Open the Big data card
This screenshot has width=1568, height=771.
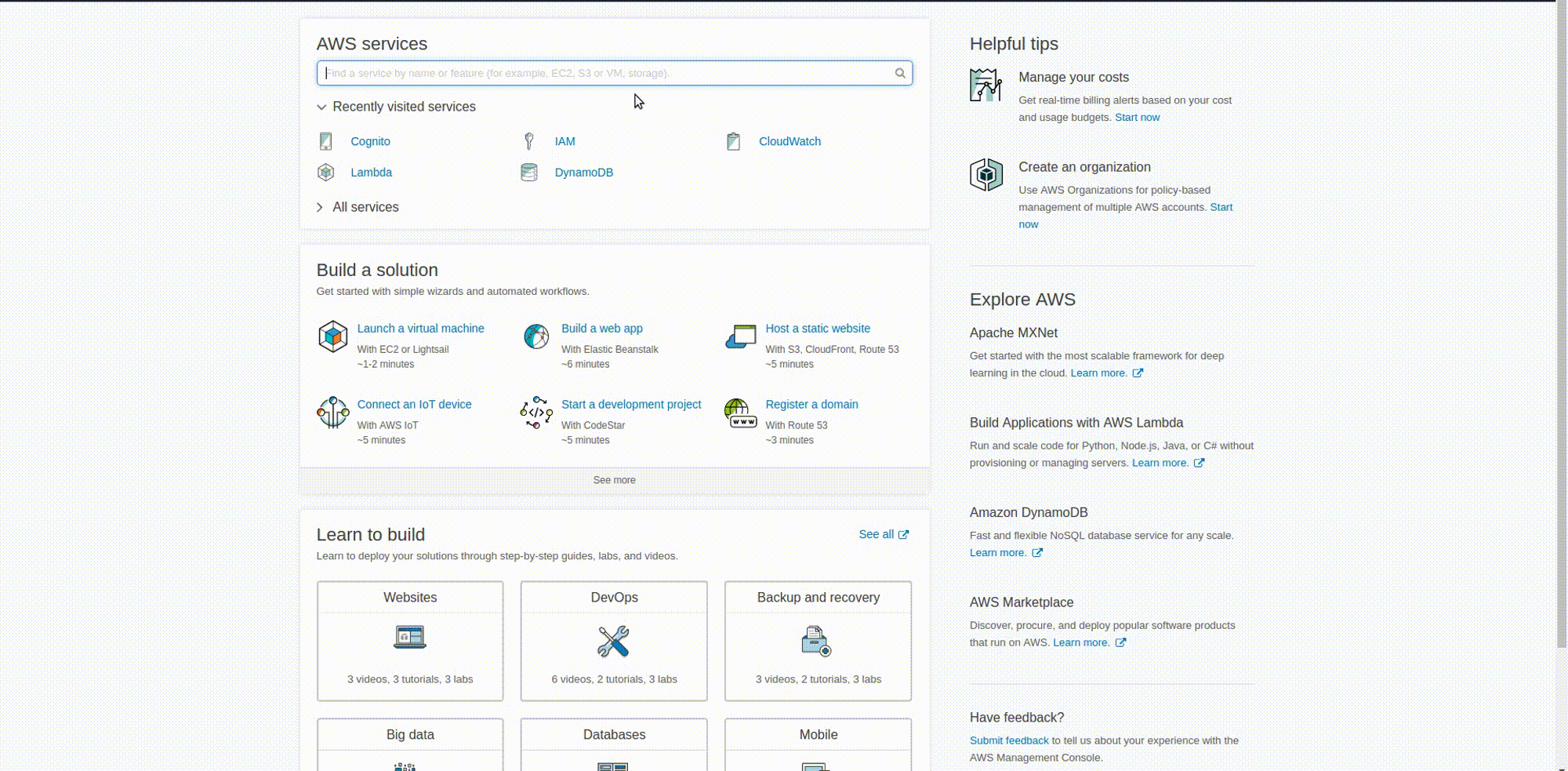(410, 744)
